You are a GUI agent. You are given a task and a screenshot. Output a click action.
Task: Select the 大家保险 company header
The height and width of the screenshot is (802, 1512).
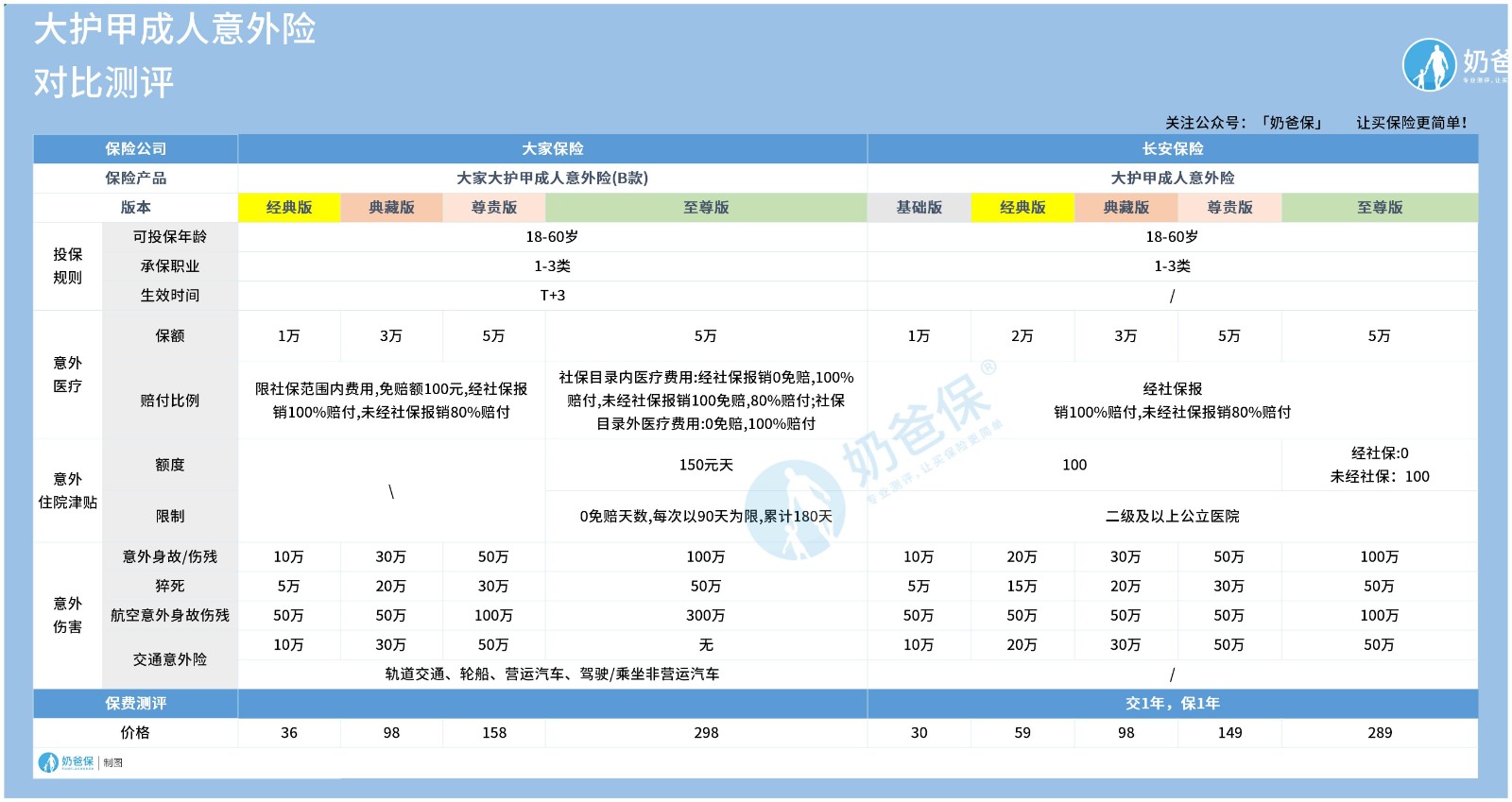point(553,149)
